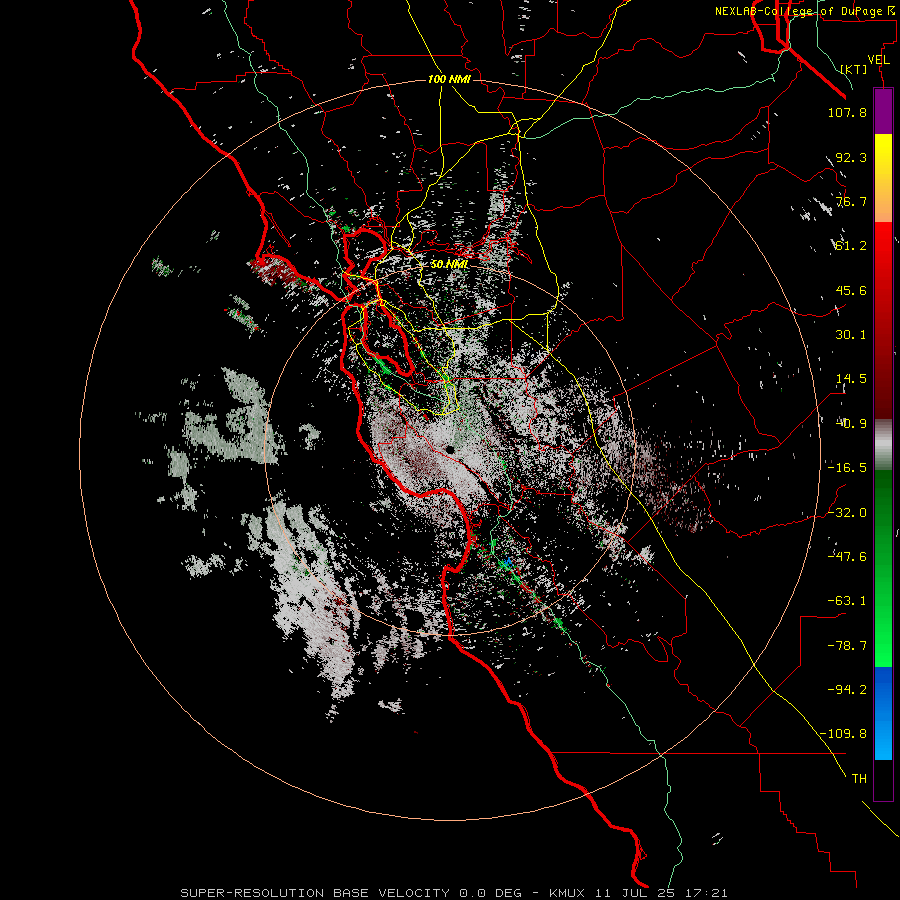
Task: Click the VEL legend title
Action: click(878, 59)
